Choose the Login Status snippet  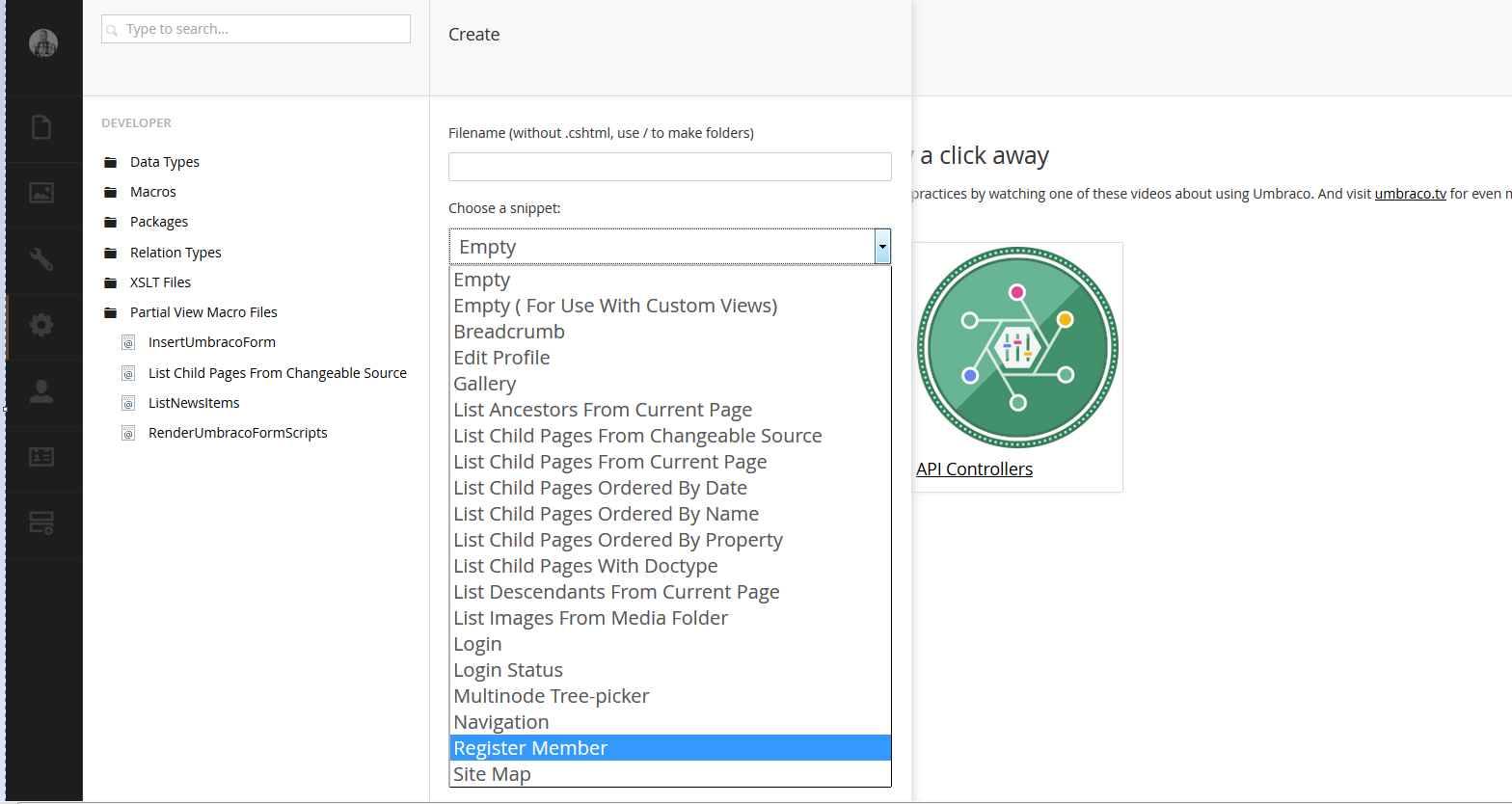(670, 670)
